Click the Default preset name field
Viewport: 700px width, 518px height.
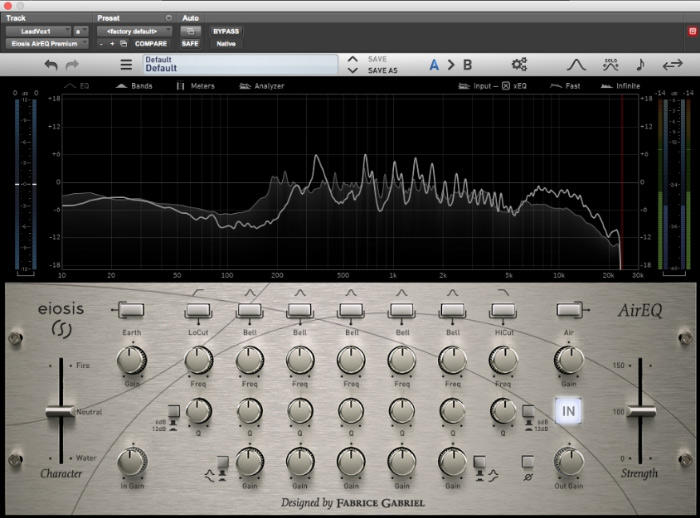tap(240, 64)
